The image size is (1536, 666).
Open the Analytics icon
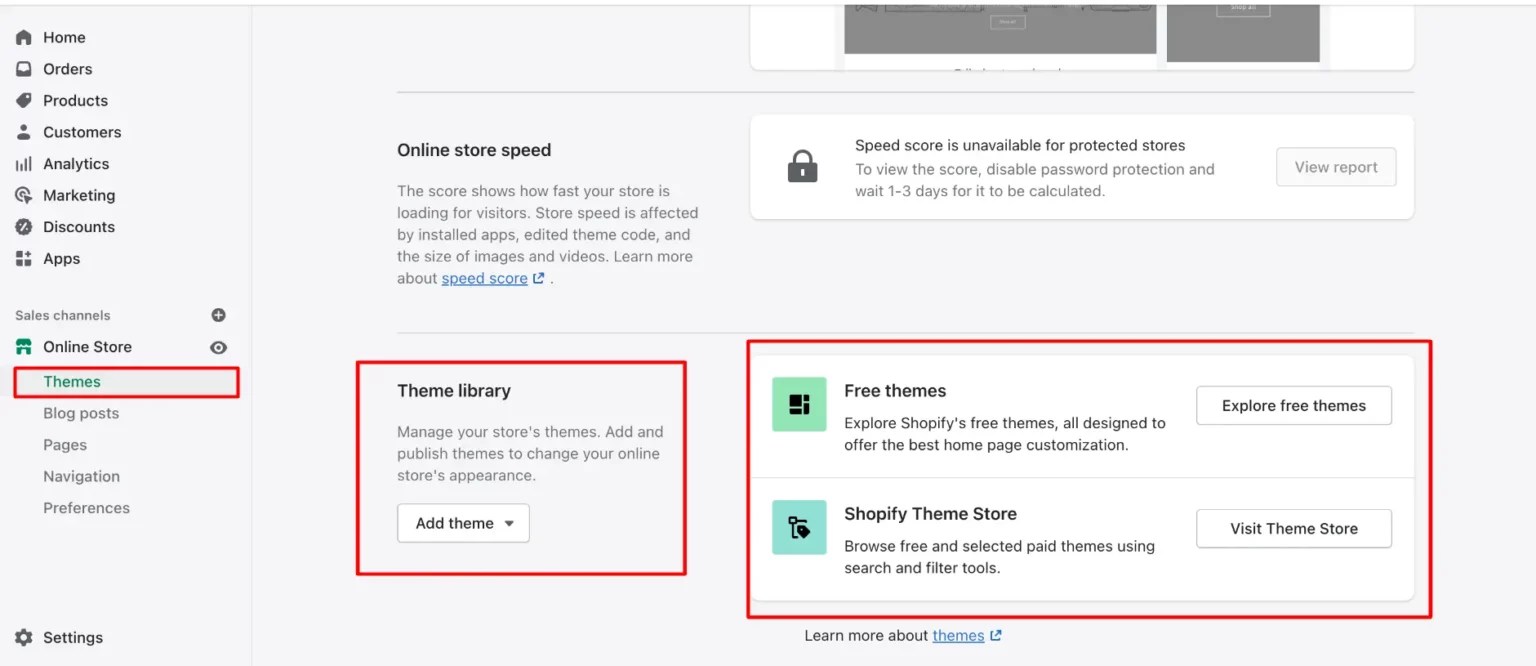(22, 163)
